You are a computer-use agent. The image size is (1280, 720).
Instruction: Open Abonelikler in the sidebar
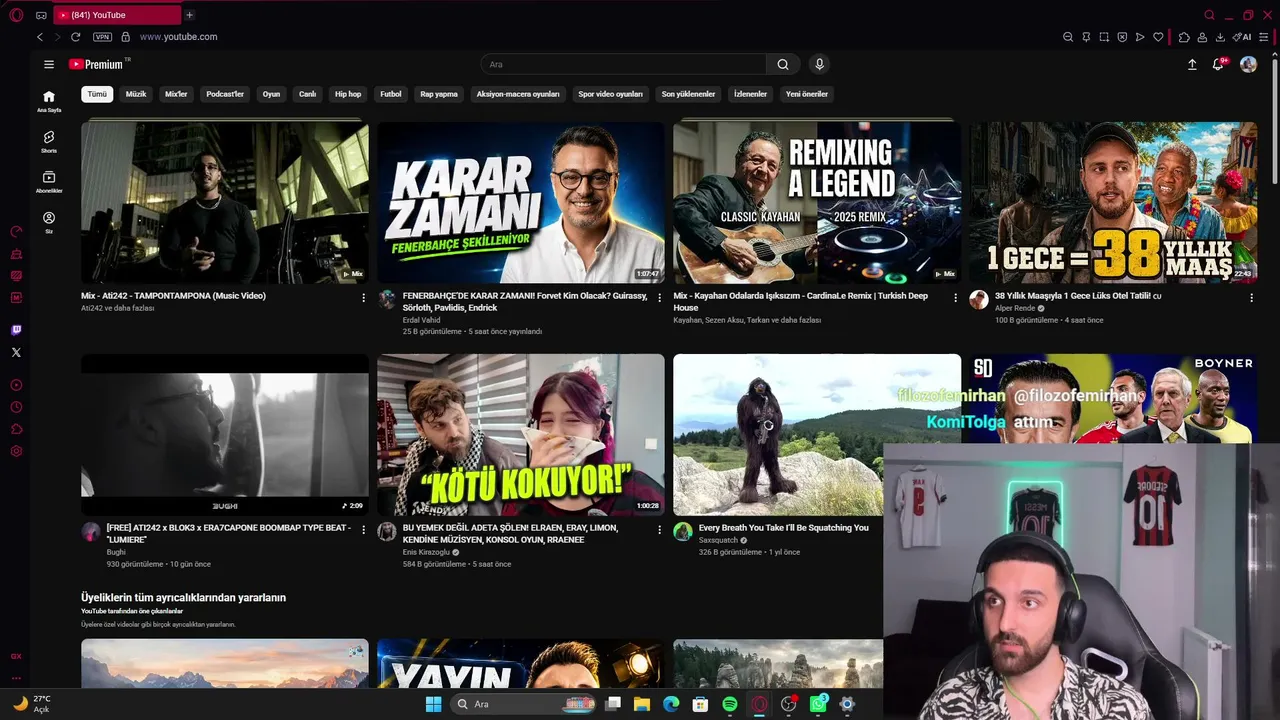point(49,181)
